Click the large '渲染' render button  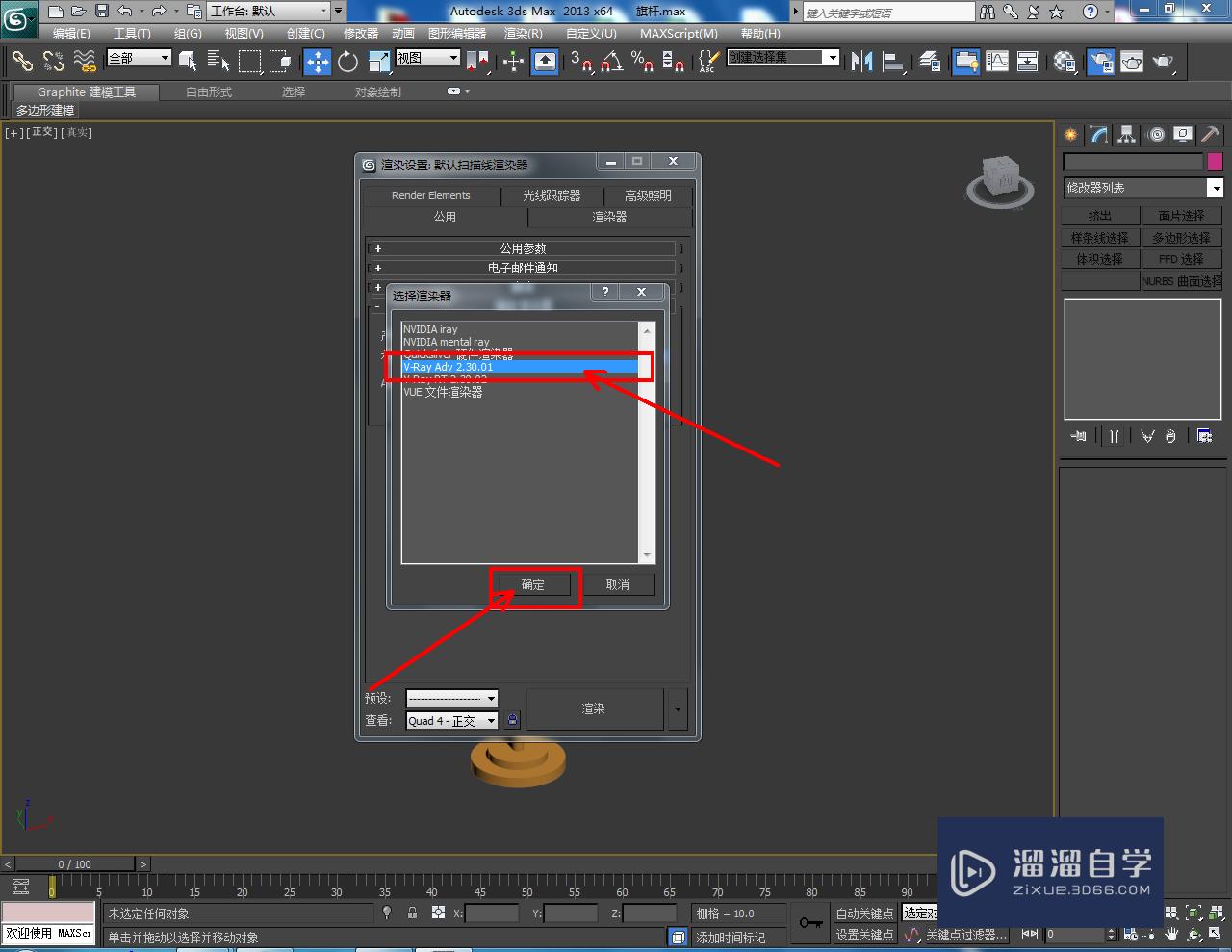594,709
